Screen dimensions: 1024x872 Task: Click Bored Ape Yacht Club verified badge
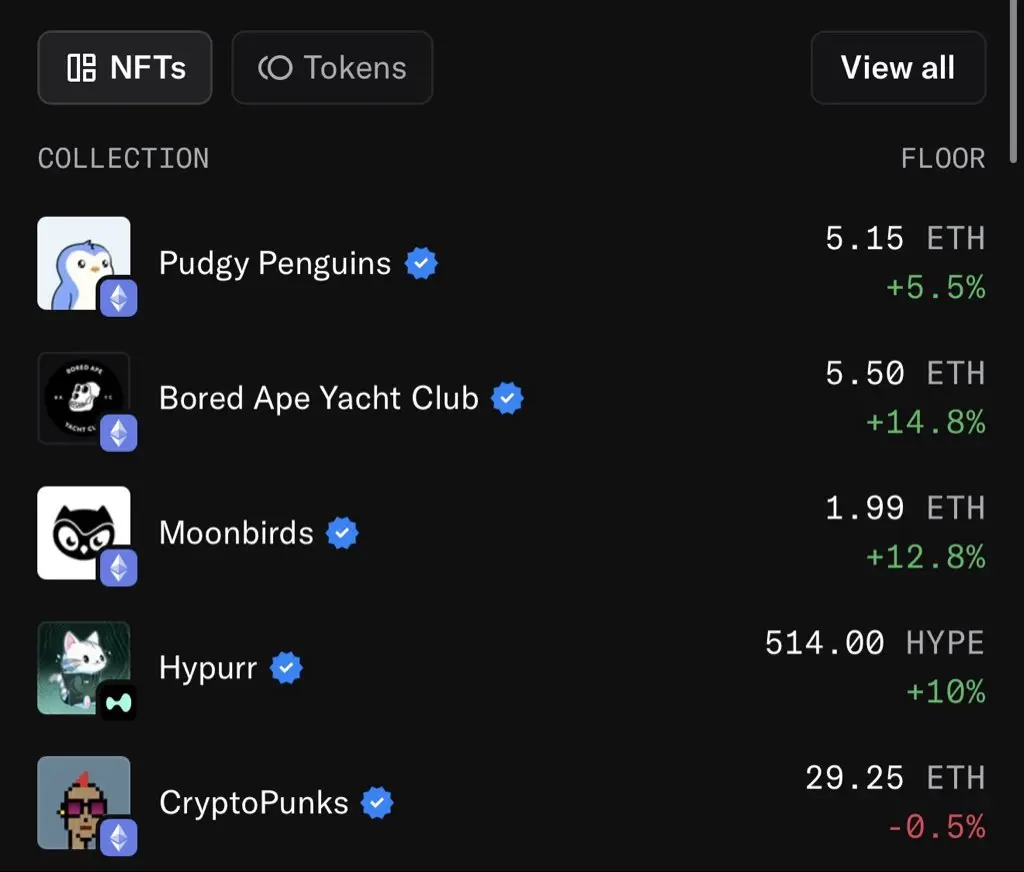(508, 399)
